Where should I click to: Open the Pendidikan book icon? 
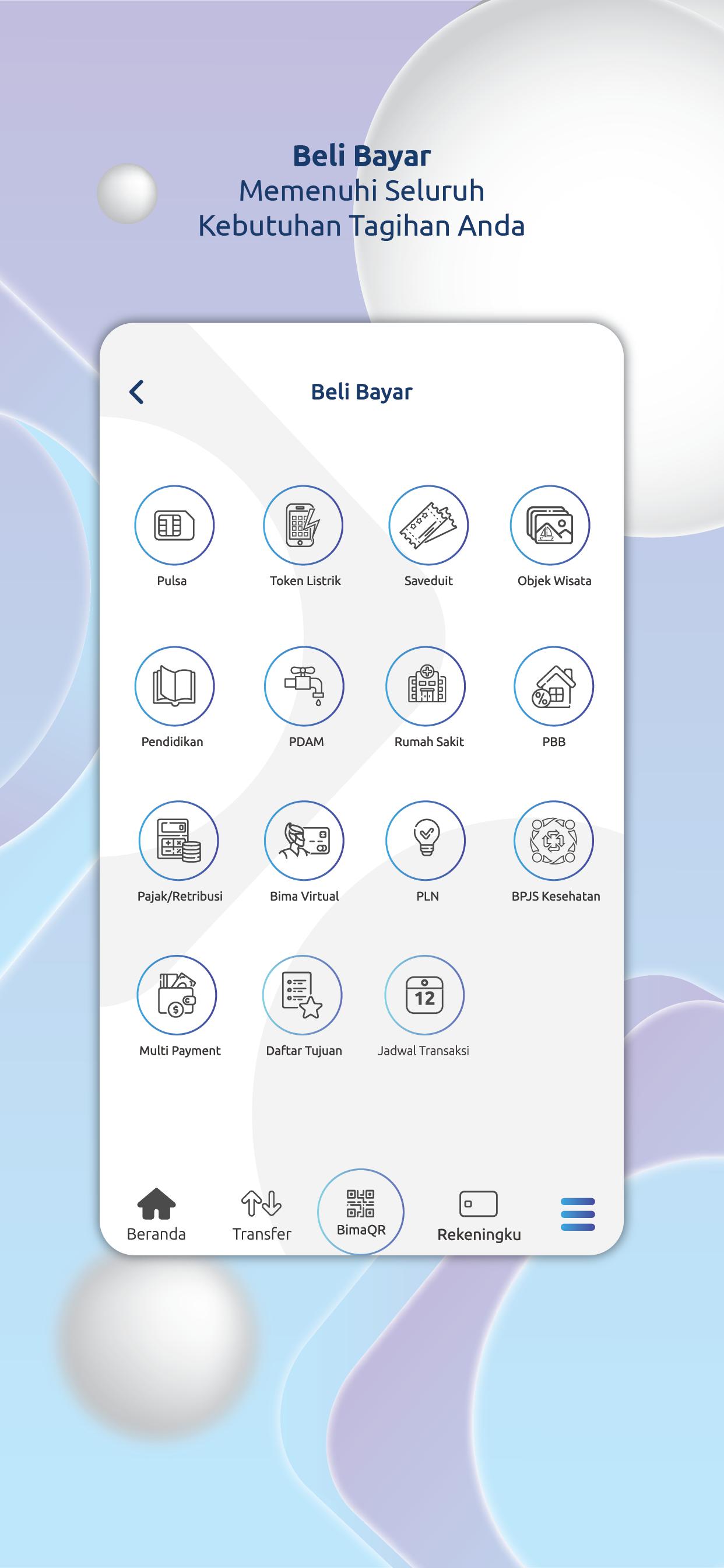[x=175, y=686]
